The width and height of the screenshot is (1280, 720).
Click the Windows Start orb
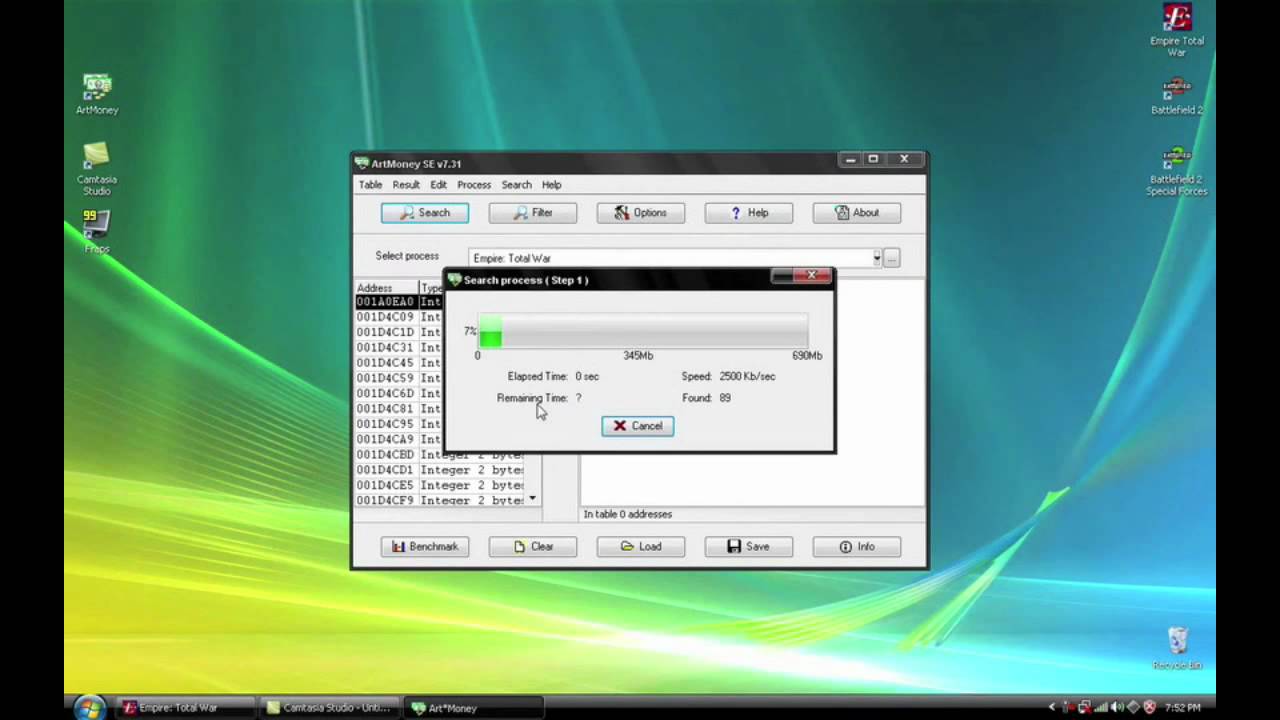coord(88,707)
